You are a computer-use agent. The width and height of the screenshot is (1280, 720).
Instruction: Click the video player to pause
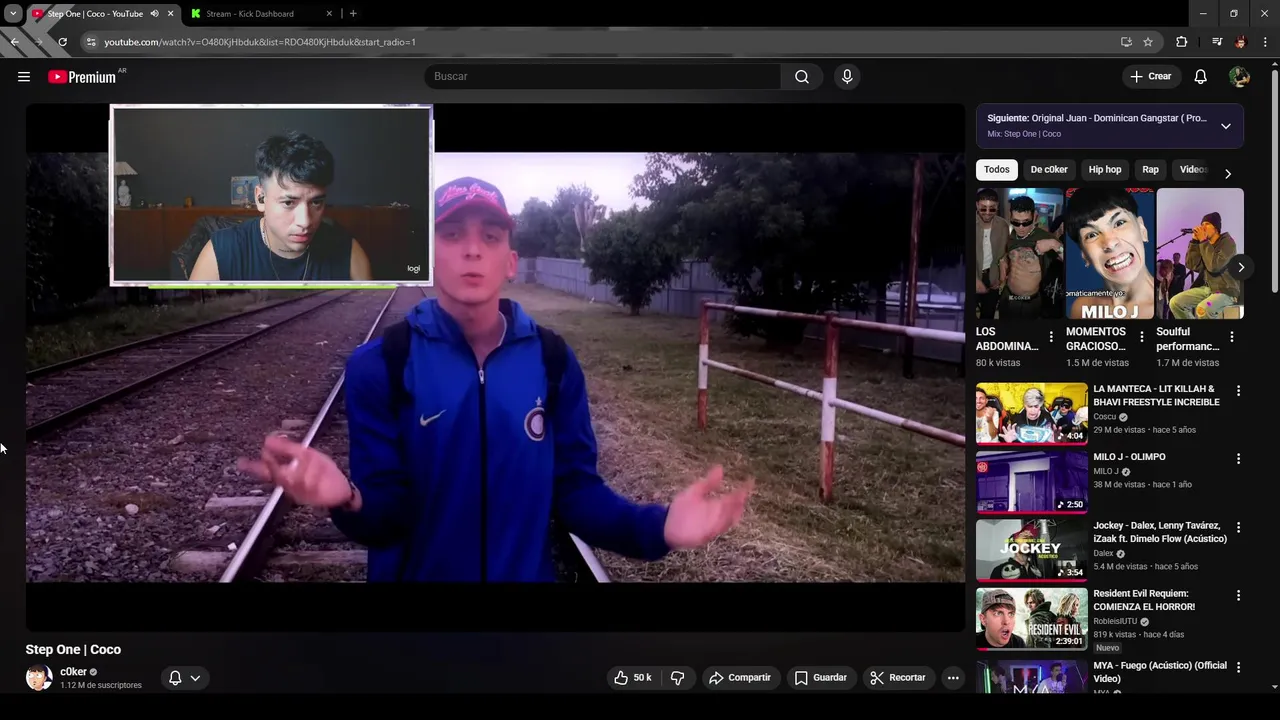point(495,367)
